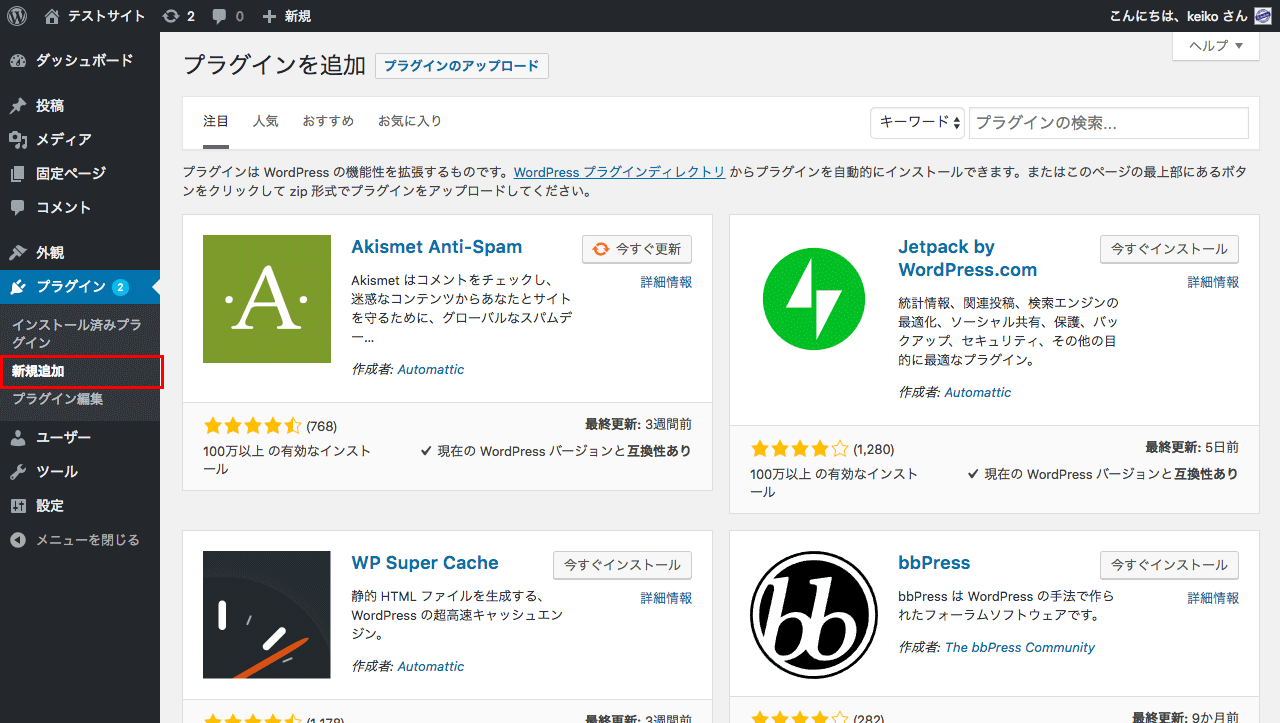This screenshot has height=723, width=1280.
Task: Open ツール tools menu
Action: (80, 471)
